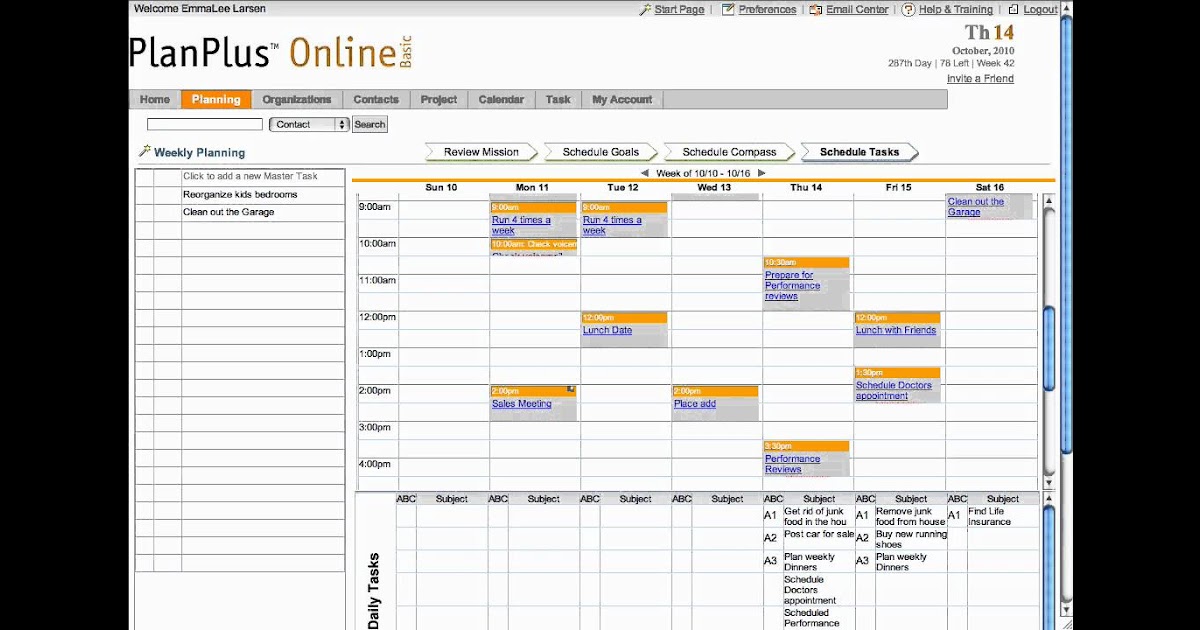Viewport: 1200px width, 630px height.
Task: Open Prepare for Performance reviews event
Action: [x=793, y=286]
